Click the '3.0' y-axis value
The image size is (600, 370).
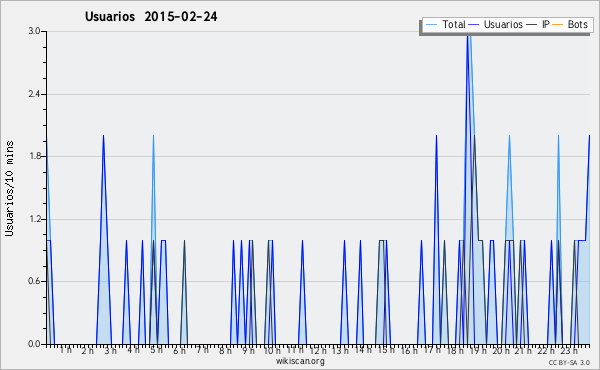pos(34,31)
